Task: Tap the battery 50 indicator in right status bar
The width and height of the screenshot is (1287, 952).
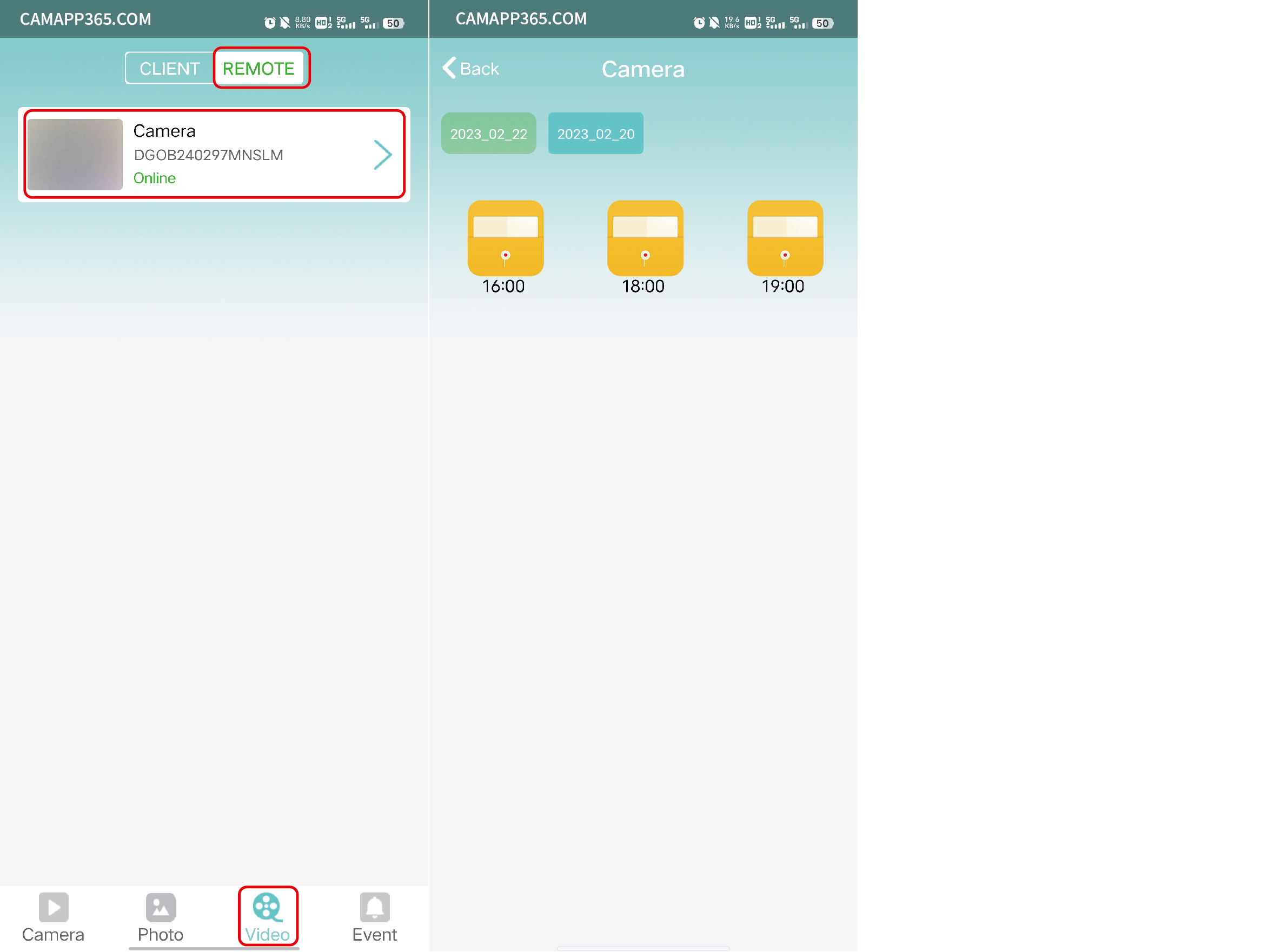Action: (822, 24)
